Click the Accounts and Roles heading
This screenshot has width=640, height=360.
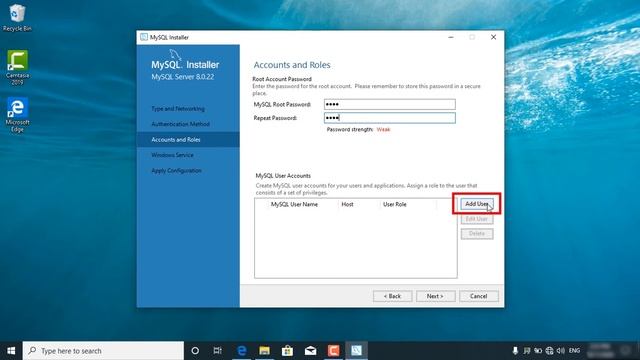292,65
